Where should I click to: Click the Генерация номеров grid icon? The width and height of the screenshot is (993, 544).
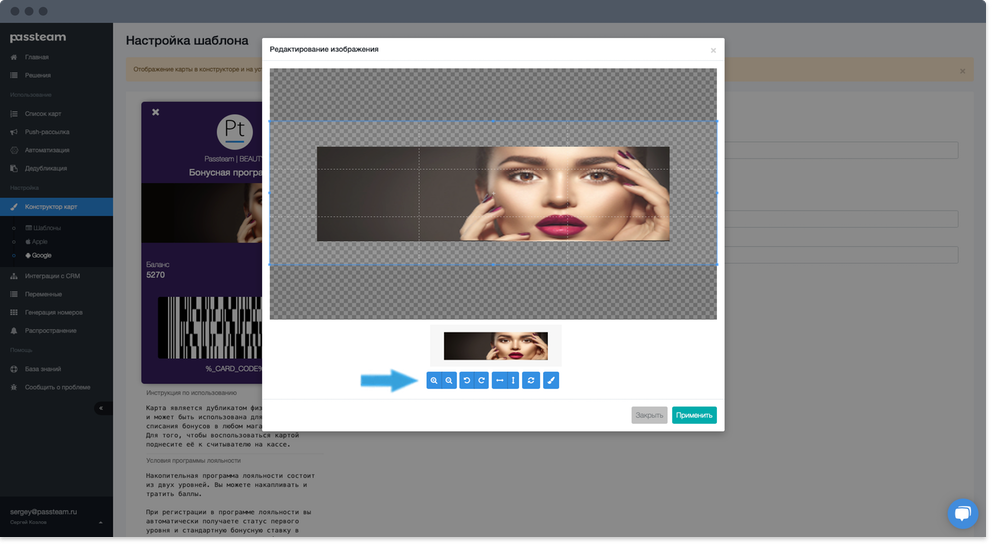pos(13,313)
